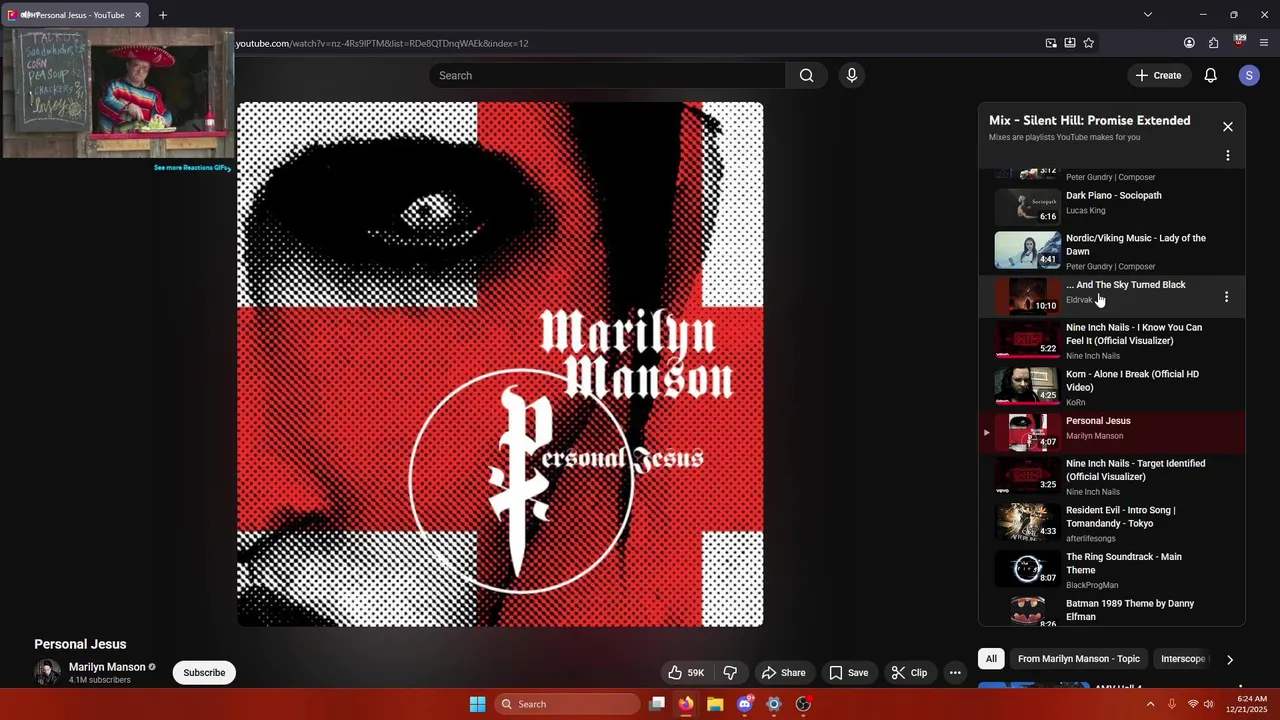
Task: Play '... And The Sky Turned Black'
Action: (x=1111, y=297)
